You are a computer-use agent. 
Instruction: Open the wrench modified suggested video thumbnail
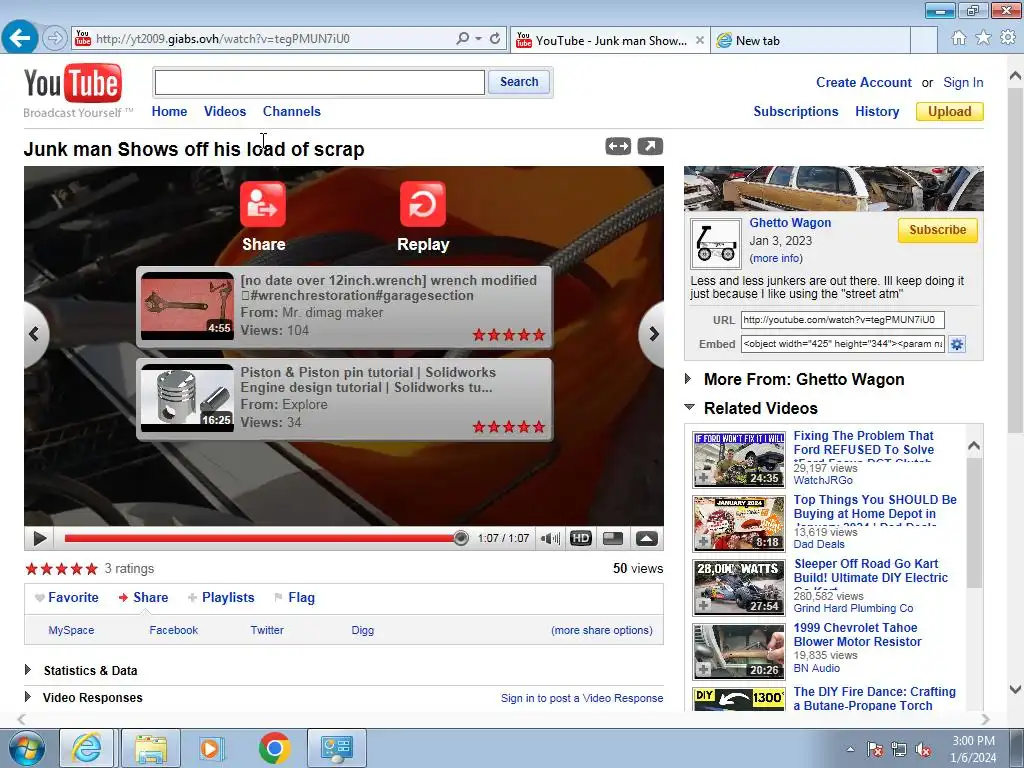(187, 306)
